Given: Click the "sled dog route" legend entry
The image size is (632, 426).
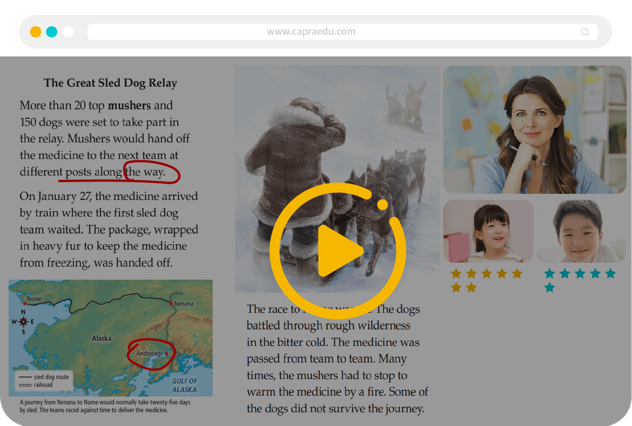Looking at the screenshot, I should pyautogui.click(x=44, y=377).
